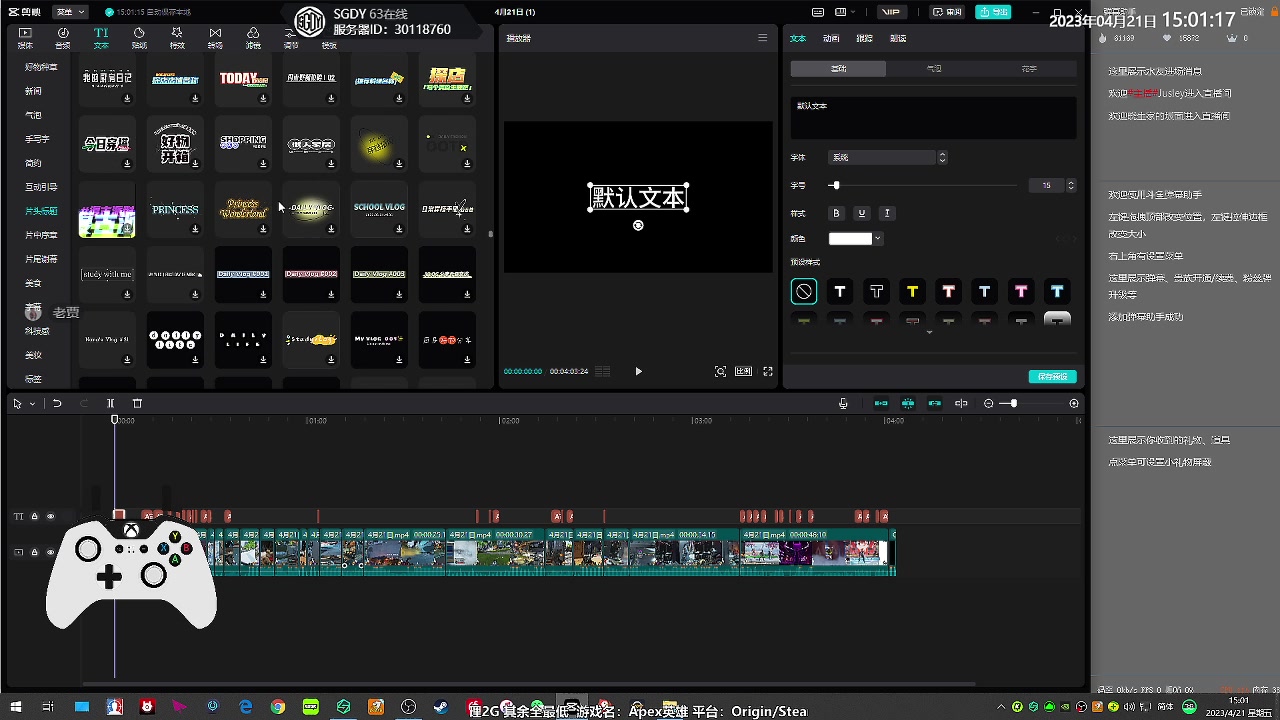
Task: Click the player zoom-fit icon
Action: point(720,371)
